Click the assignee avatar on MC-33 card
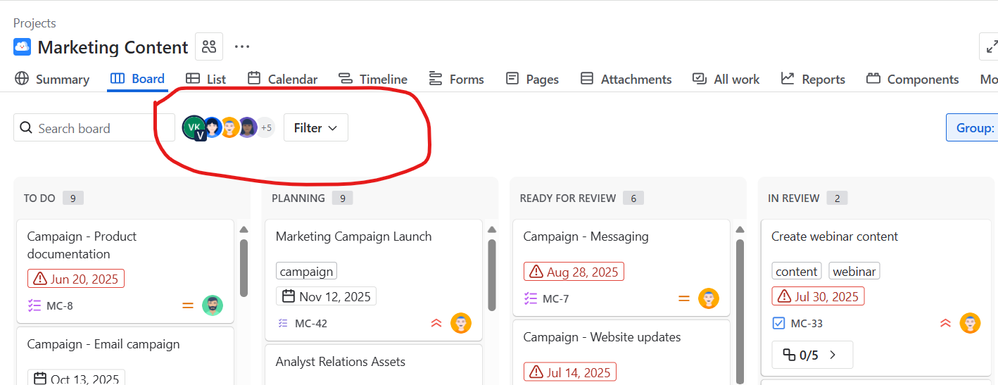The height and width of the screenshot is (385, 998). click(x=970, y=323)
